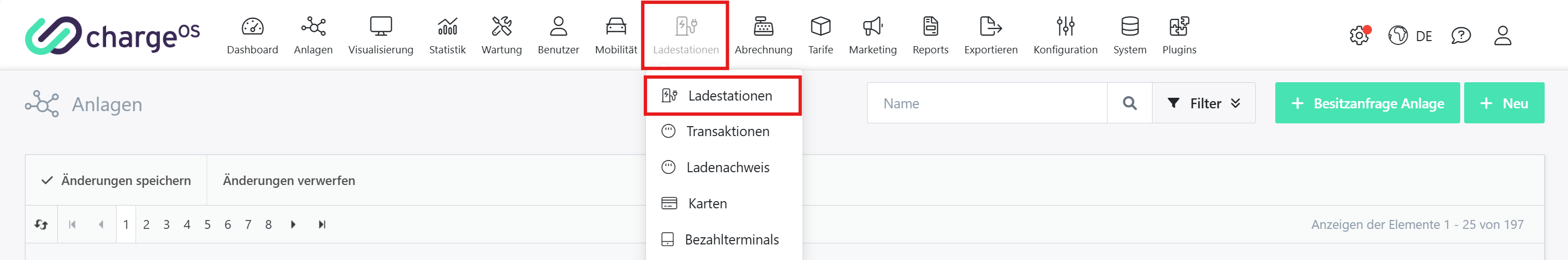The width and height of the screenshot is (1568, 260).
Task: Click the Marketing megaphone icon
Action: point(872,27)
